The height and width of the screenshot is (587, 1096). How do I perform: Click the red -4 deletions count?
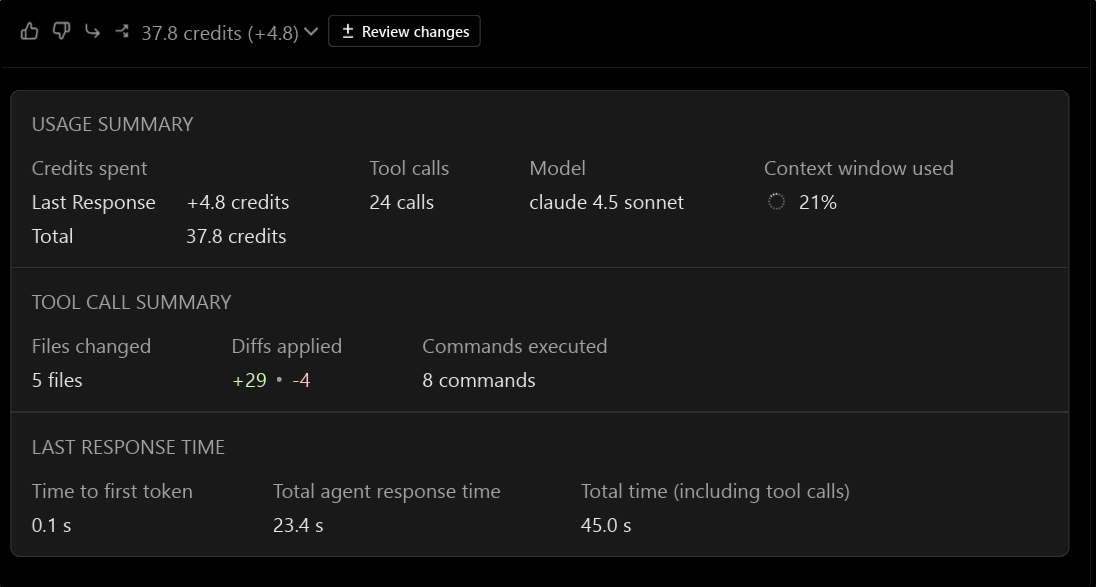tap(301, 380)
